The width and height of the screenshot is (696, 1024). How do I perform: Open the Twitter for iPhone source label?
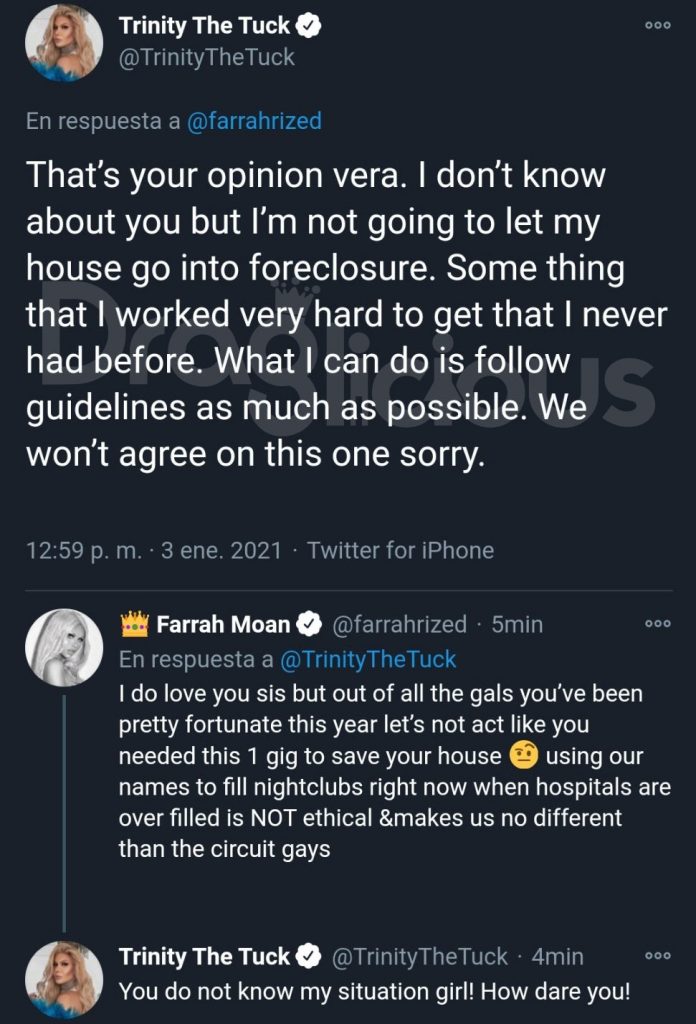tap(400, 550)
